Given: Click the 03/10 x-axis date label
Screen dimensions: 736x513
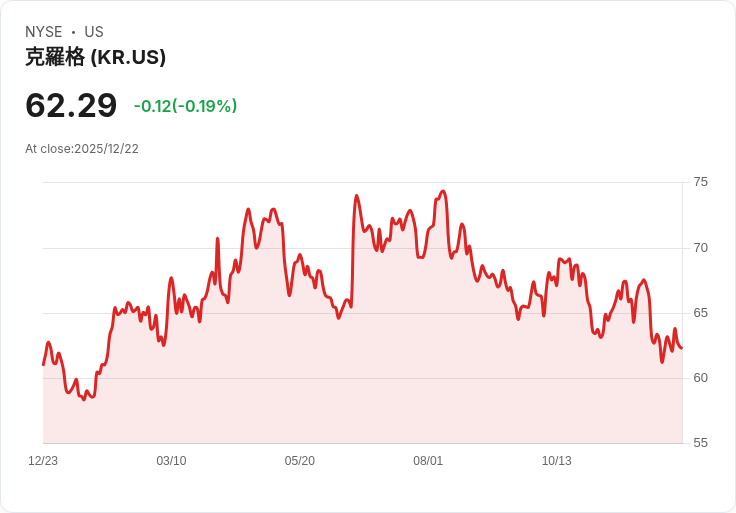Looking at the screenshot, I should tap(171, 461).
